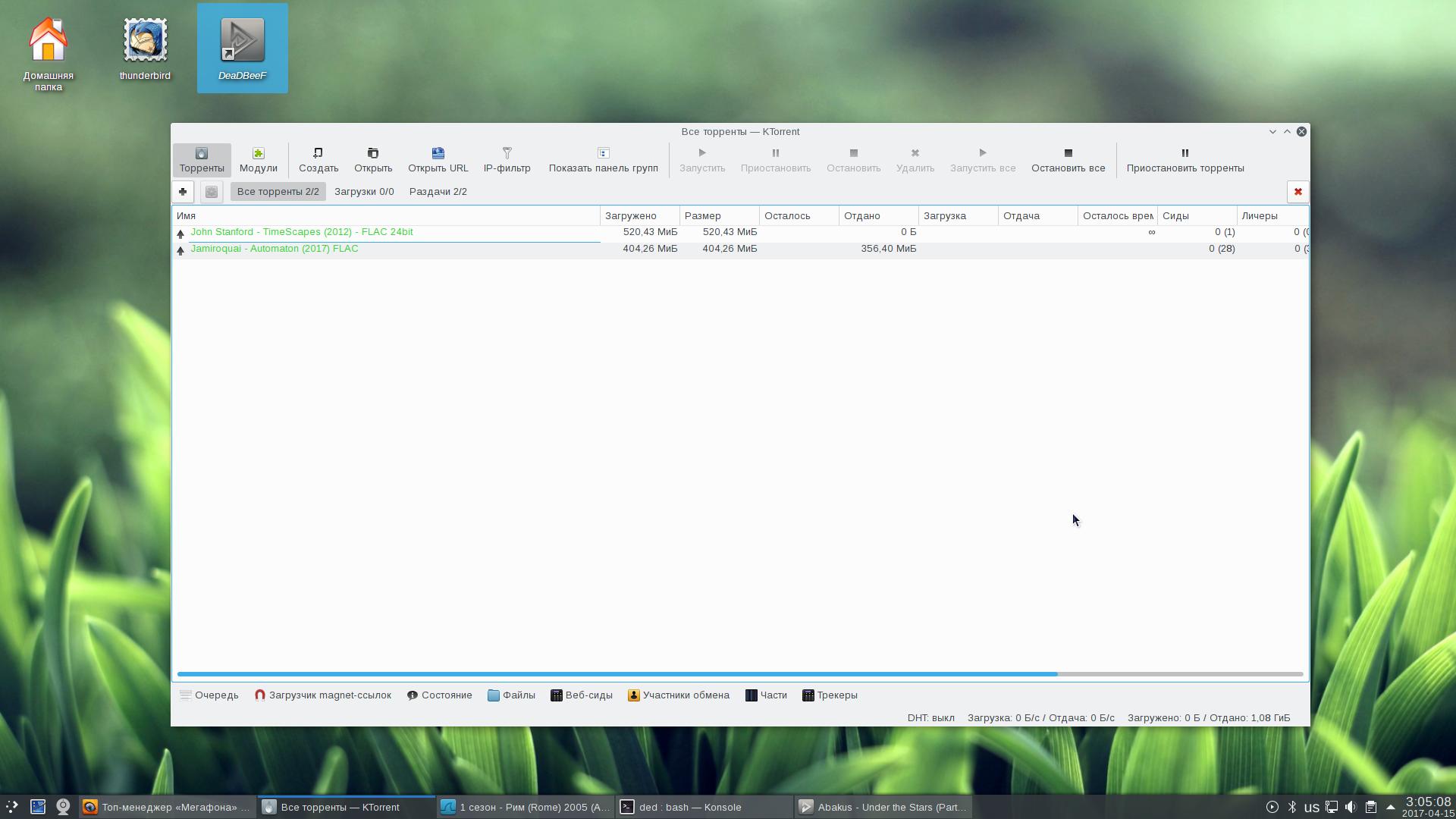Sort by the Загружено column header
The height and width of the screenshot is (819, 1456).
[x=640, y=216]
